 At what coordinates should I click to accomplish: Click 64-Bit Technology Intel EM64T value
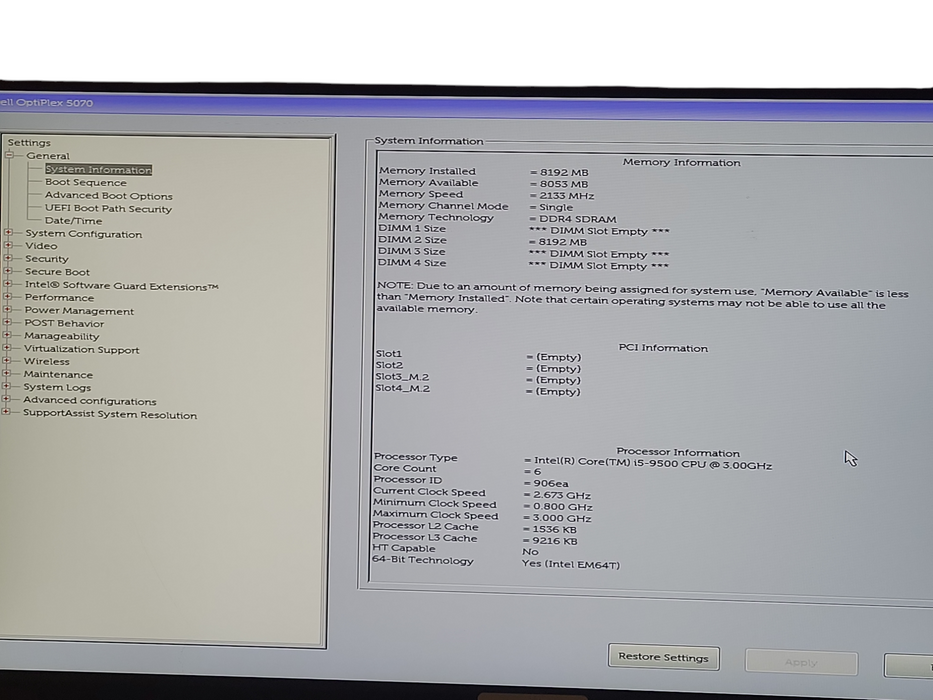tap(571, 564)
